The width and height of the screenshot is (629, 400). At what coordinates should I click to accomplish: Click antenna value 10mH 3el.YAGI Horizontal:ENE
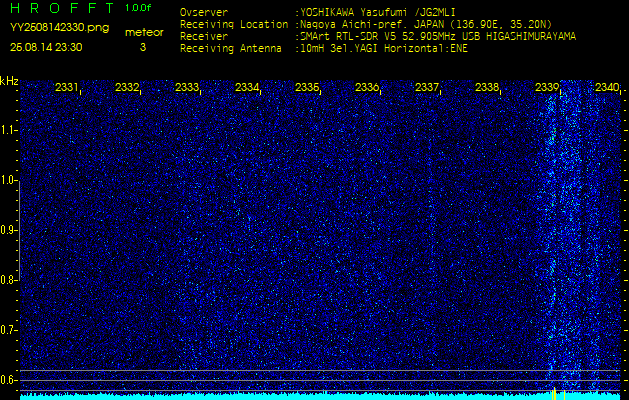coord(384,49)
